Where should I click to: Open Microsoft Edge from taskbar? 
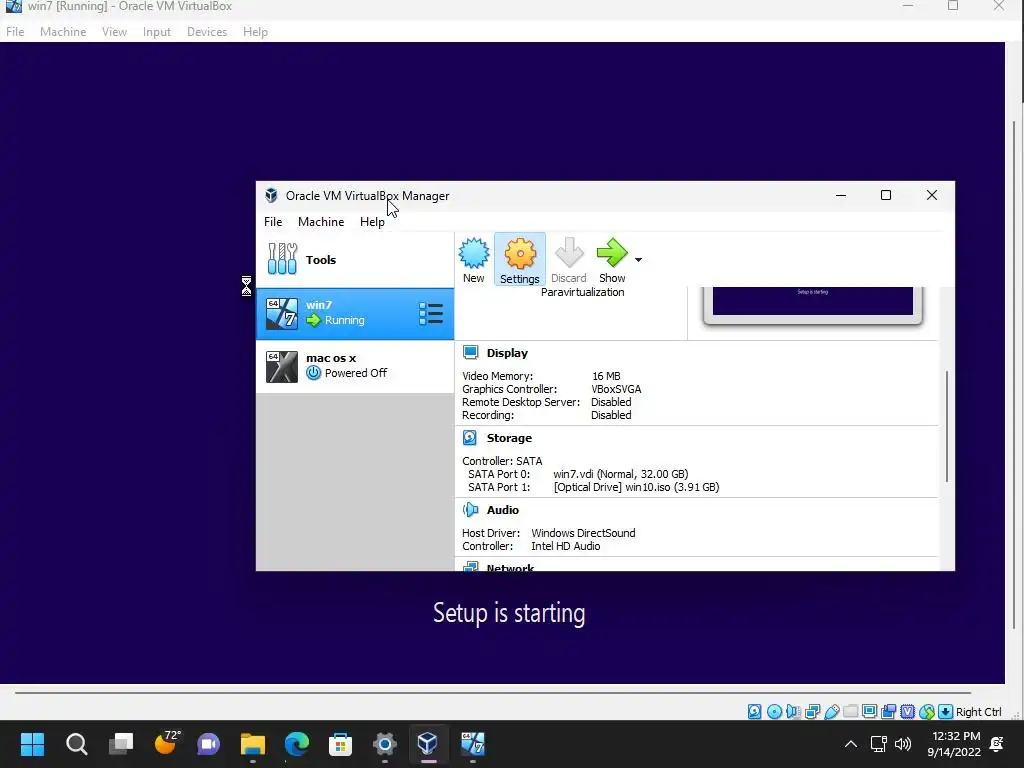296,744
